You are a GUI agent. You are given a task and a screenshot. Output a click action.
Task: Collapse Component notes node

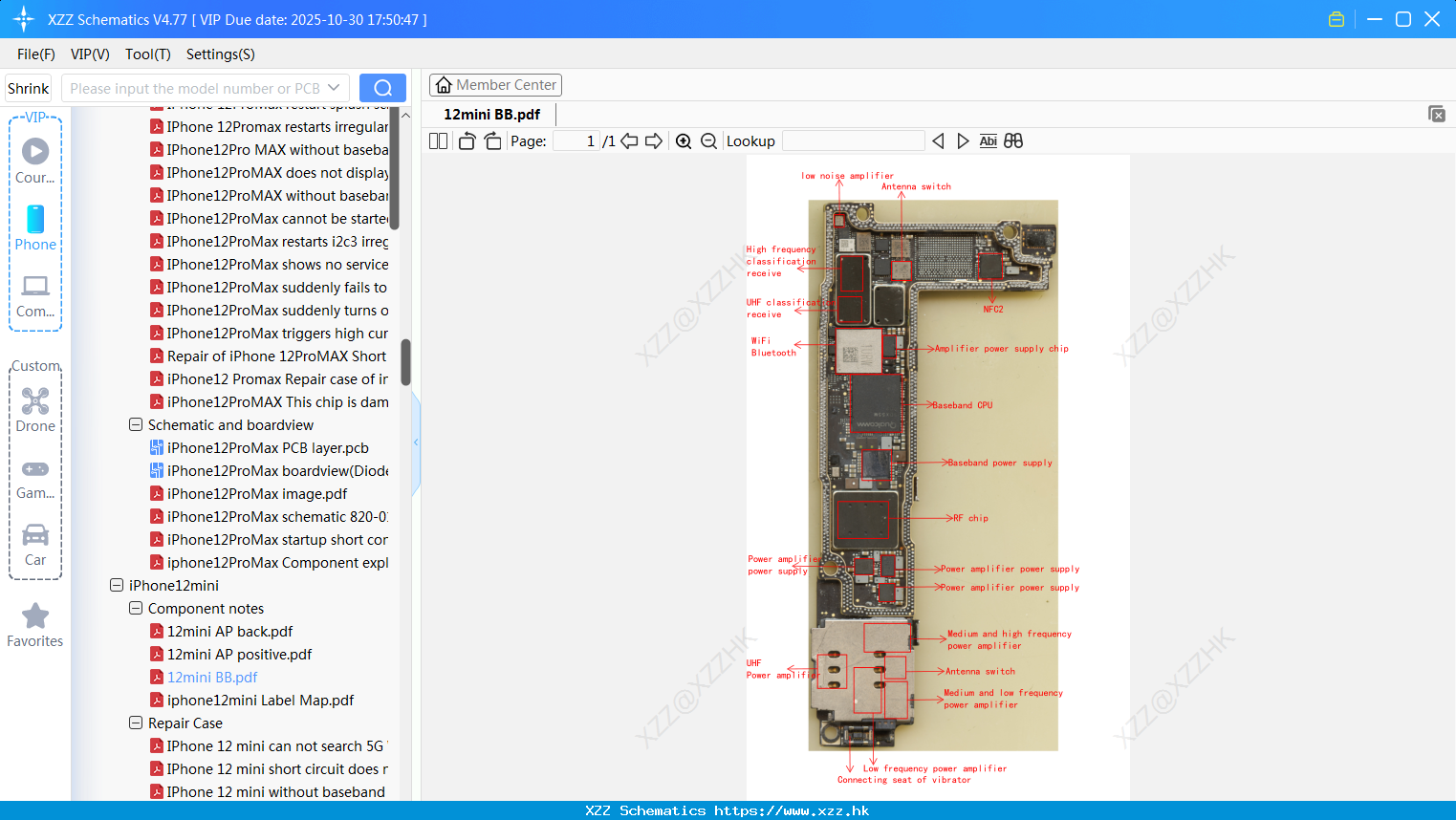[x=136, y=608]
